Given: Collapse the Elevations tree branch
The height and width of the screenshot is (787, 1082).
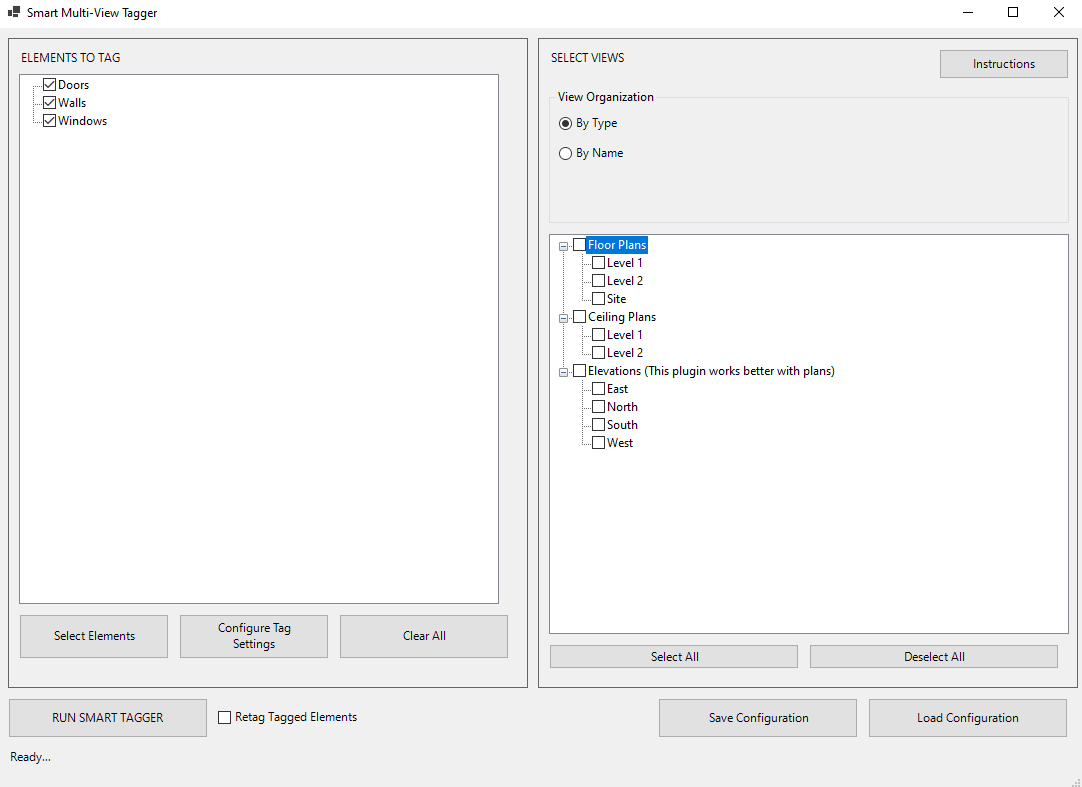Looking at the screenshot, I should pyautogui.click(x=563, y=370).
